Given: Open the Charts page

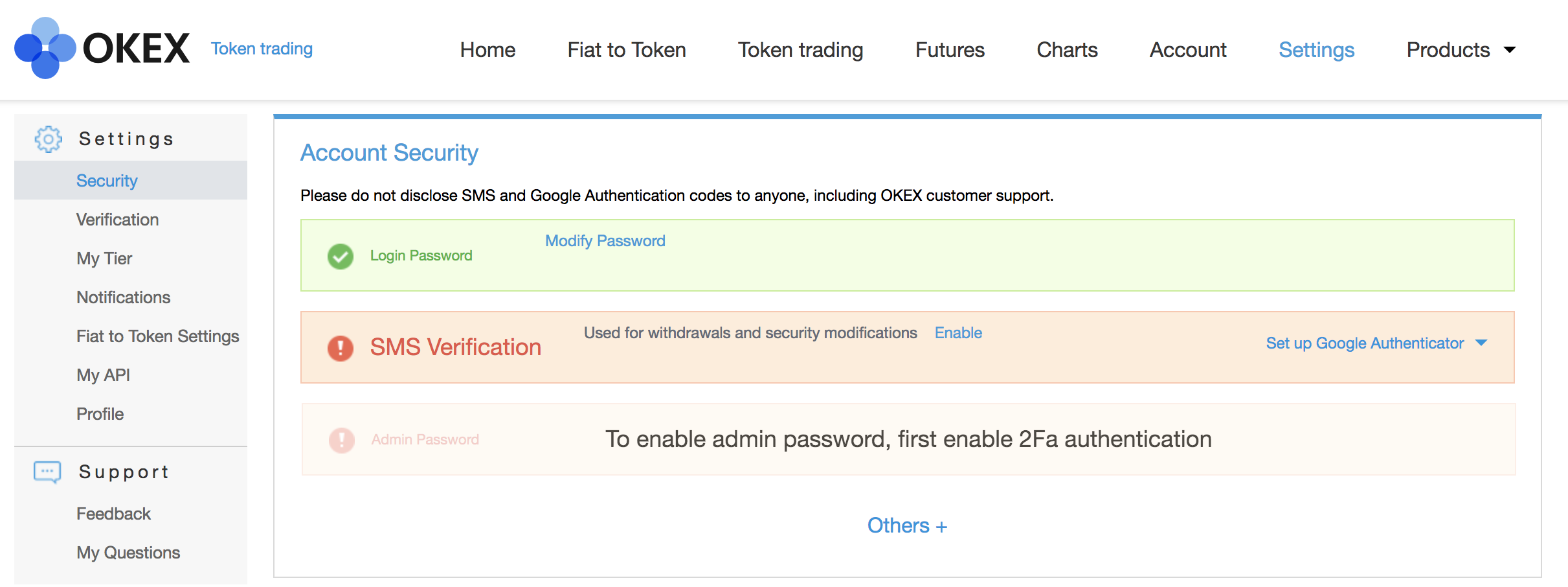Looking at the screenshot, I should pyautogui.click(x=1067, y=50).
